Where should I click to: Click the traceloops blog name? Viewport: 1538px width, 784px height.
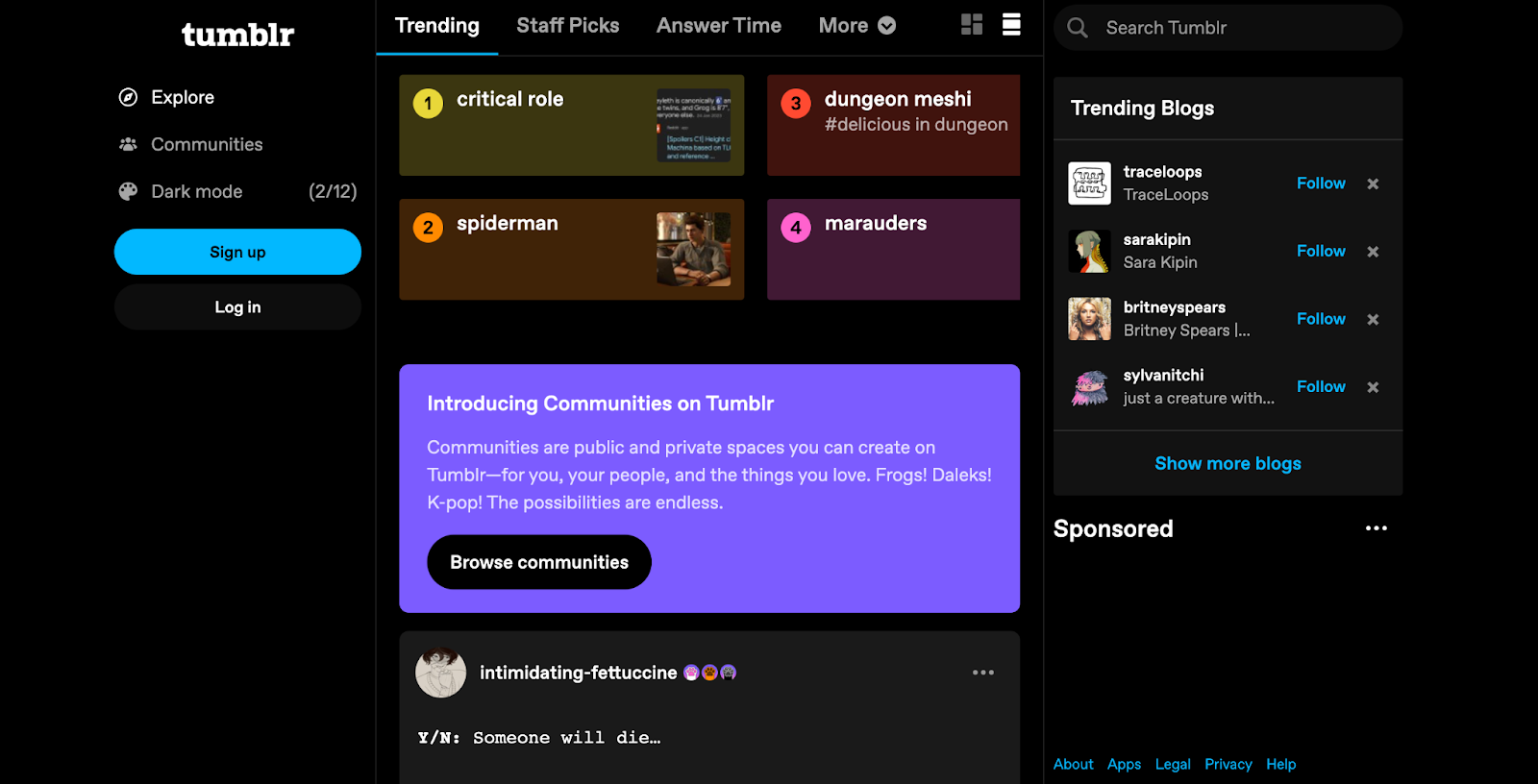tap(1162, 172)
